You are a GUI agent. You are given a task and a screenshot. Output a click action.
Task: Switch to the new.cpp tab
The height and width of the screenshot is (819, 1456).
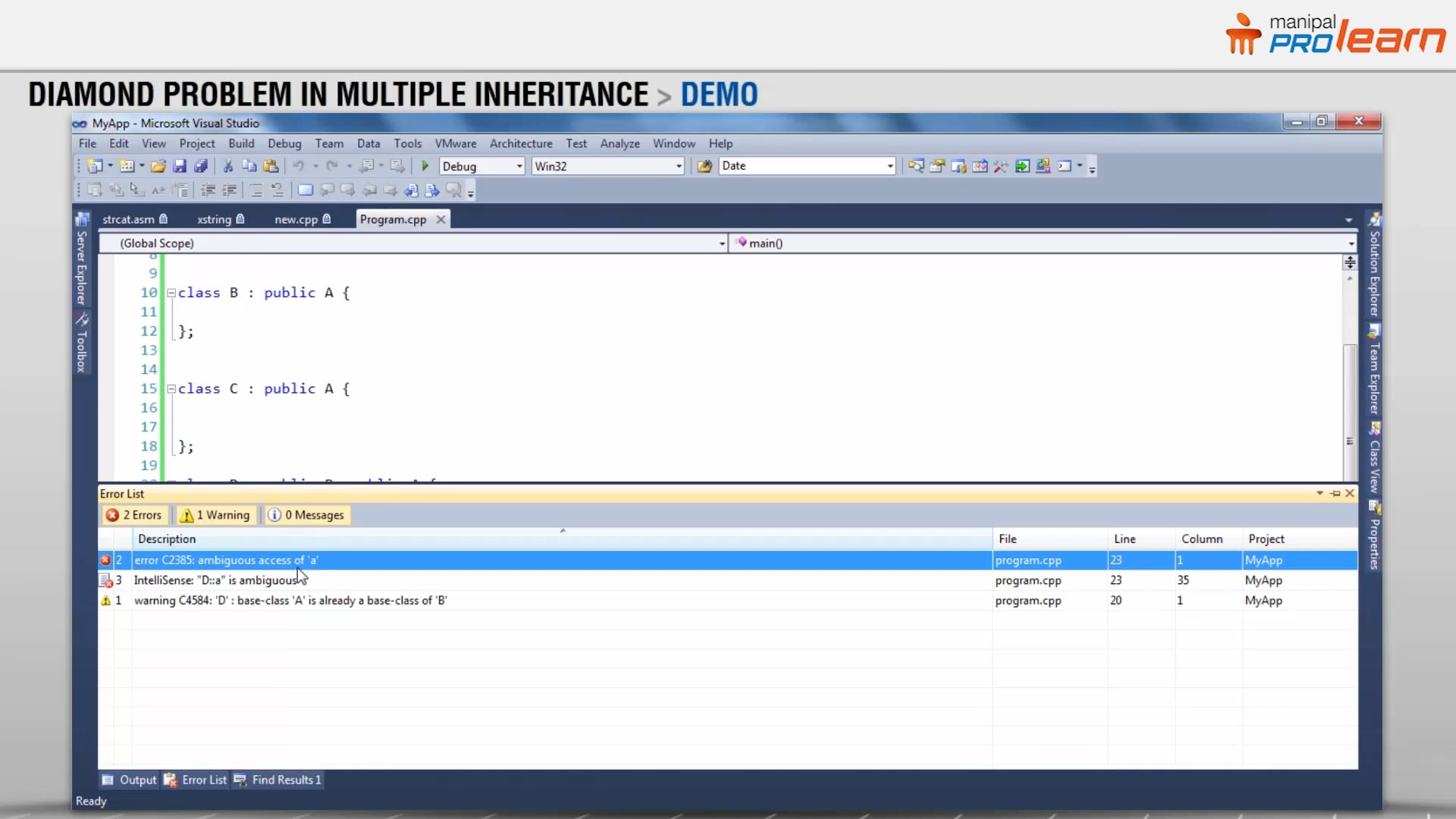tap(297, 219)
